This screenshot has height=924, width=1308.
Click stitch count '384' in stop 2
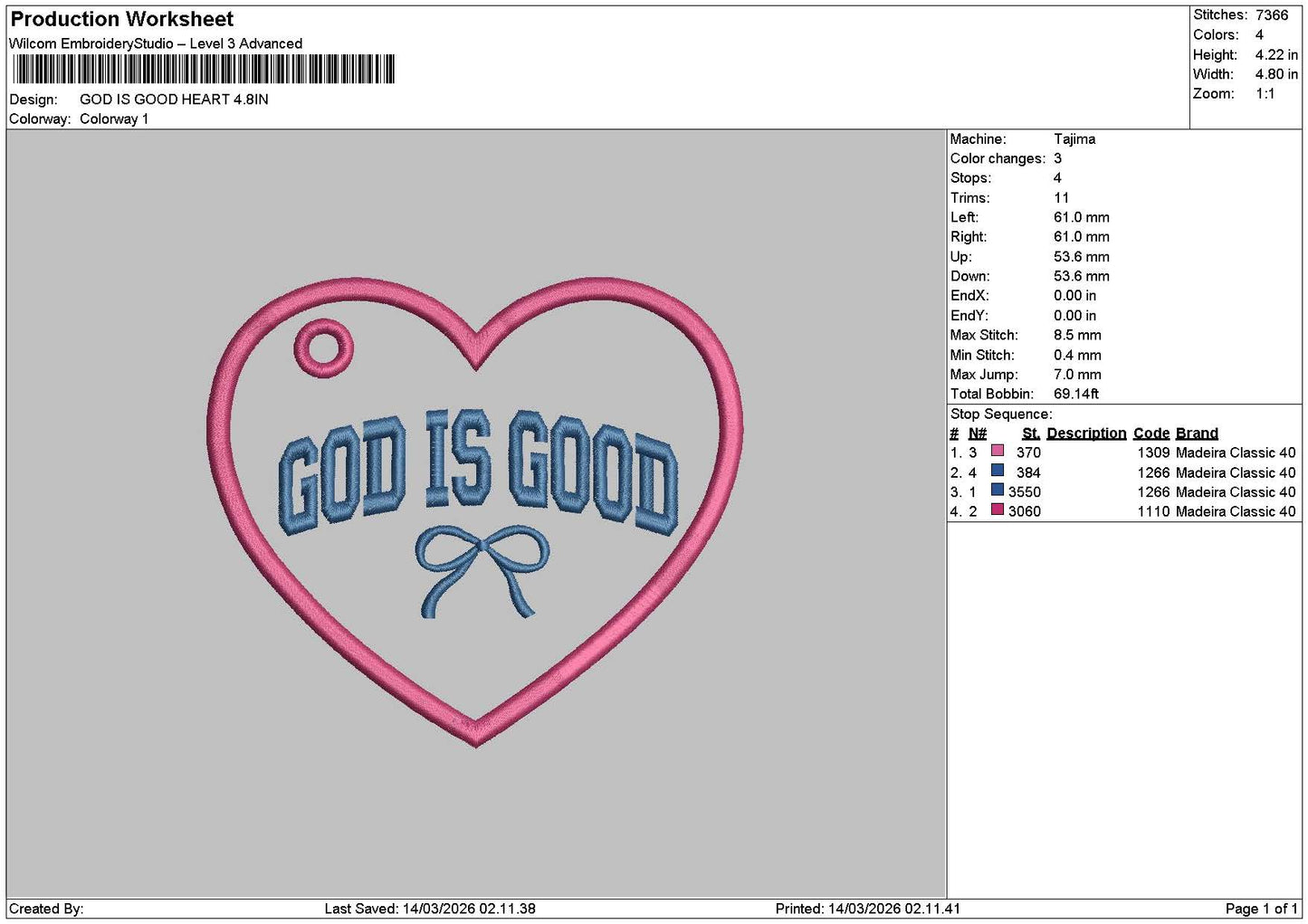(1028, 472)
